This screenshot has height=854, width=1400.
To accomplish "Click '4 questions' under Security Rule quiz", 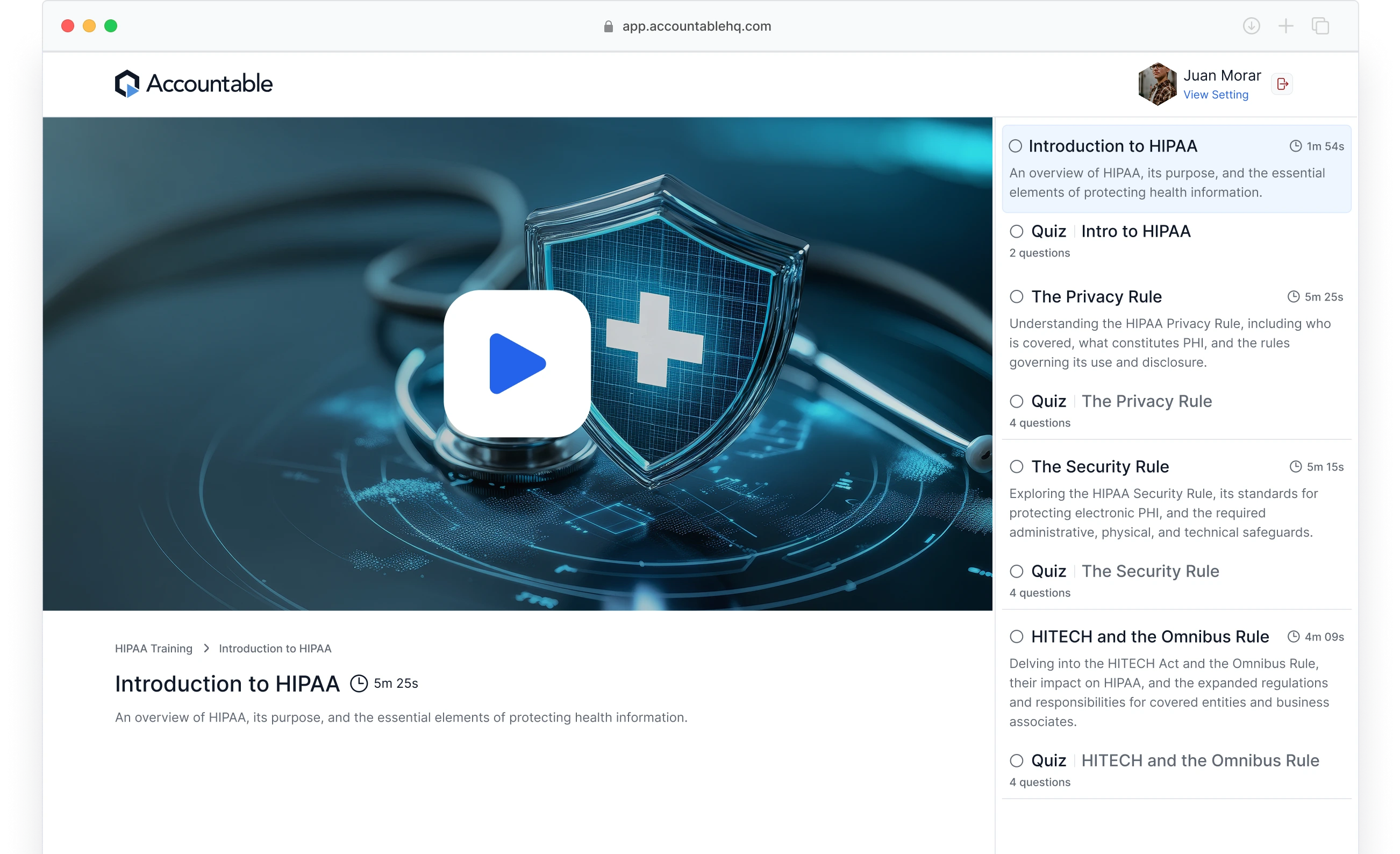I will pyautogui.click(x=1040, y=593).
